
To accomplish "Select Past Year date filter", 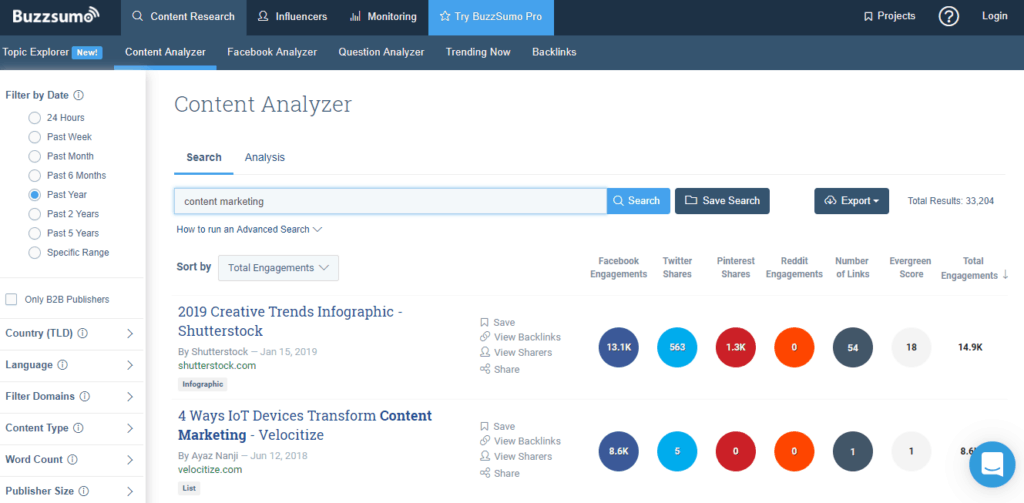I will [35, 195].
